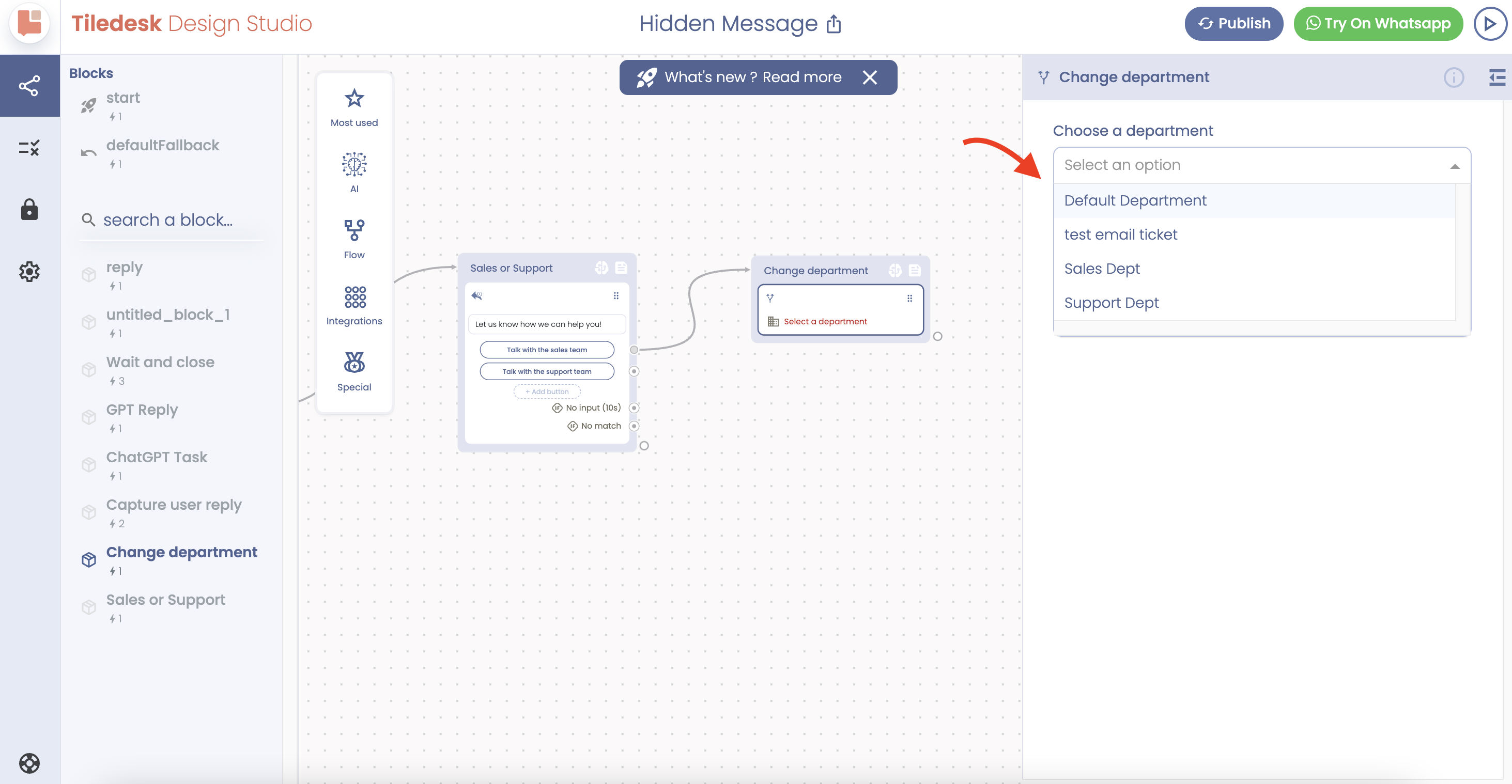Open the Integrations blocks category
This screenshot has width=1512, height=784.
coord(354,305)
